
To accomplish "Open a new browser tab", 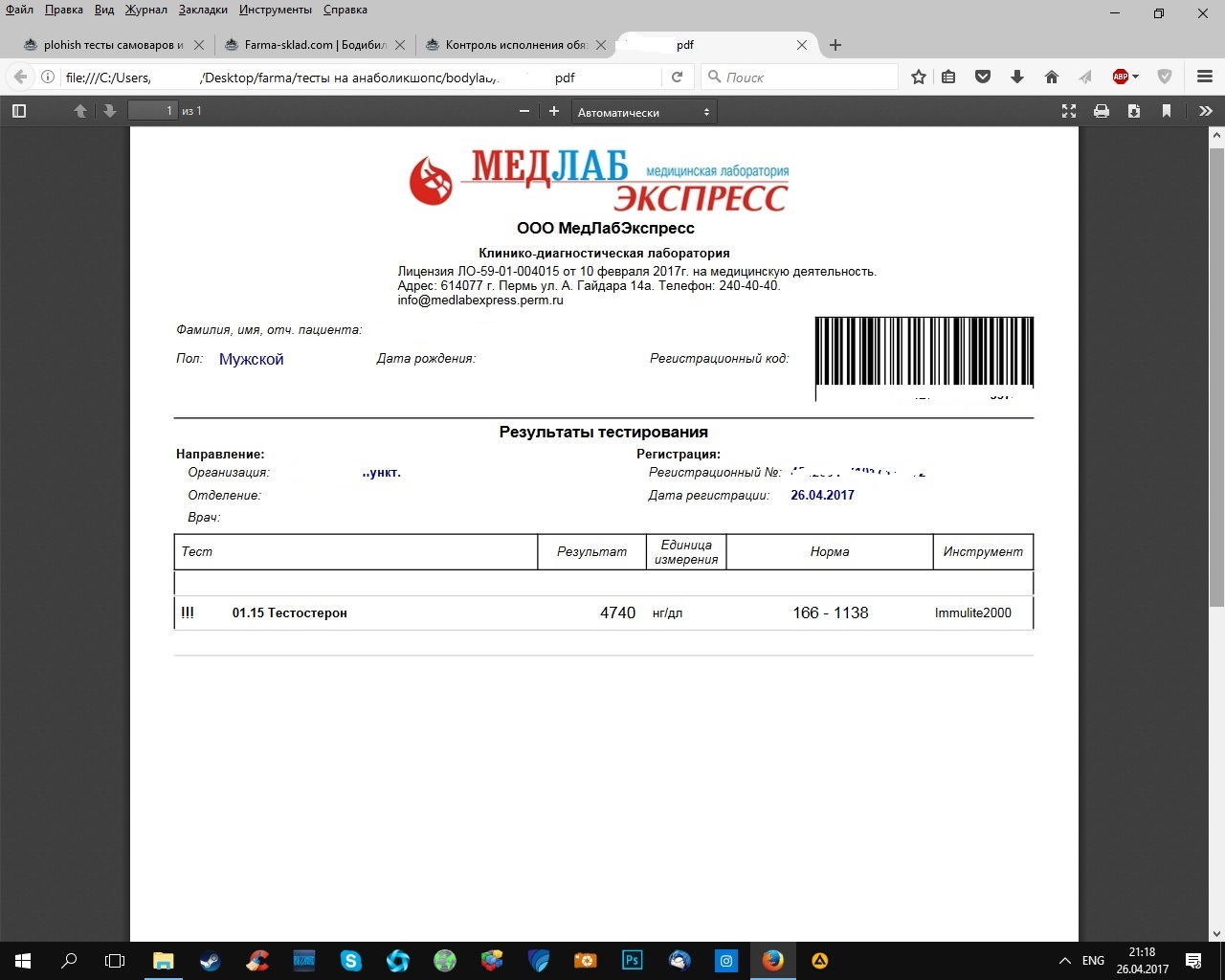I will click(835, 45).
